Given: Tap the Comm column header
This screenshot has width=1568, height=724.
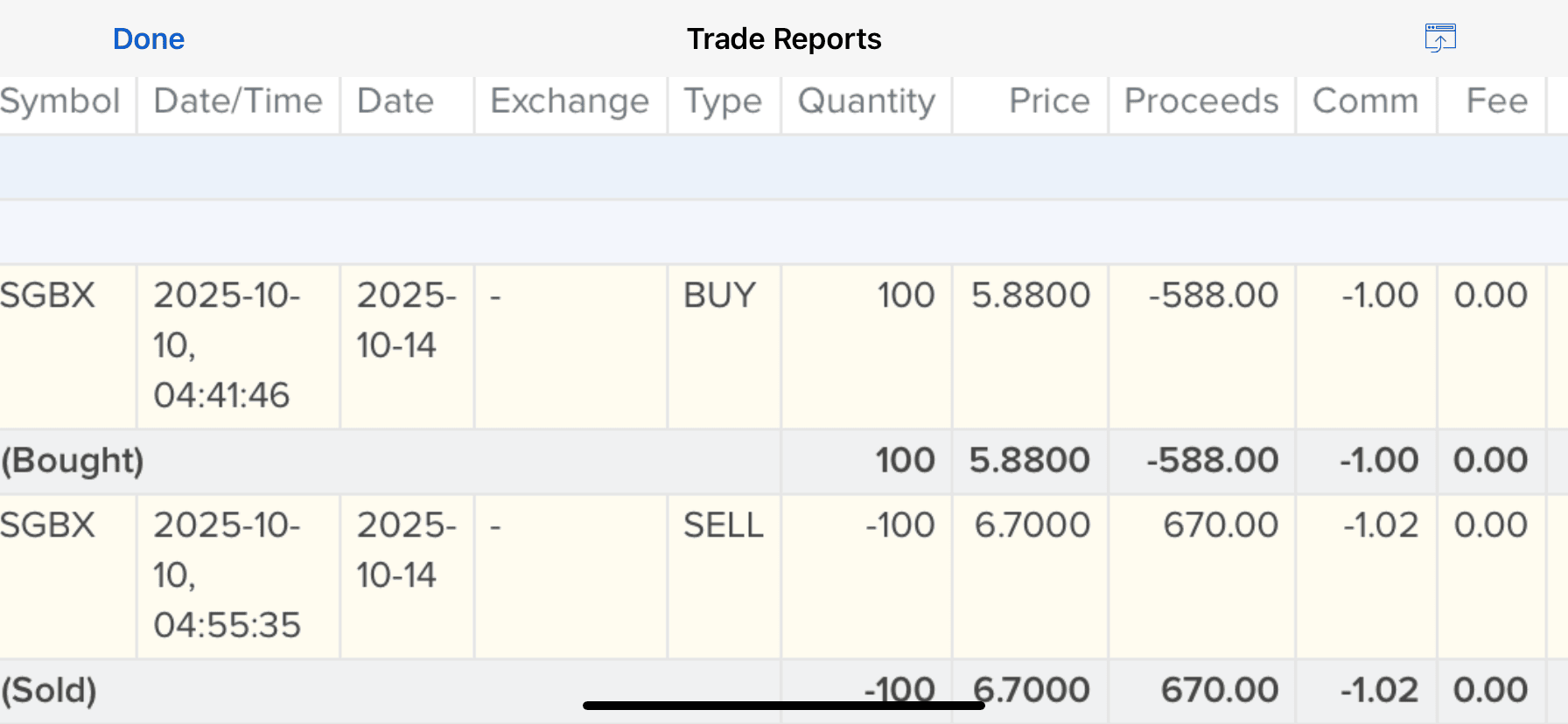Looking at the screenshot, I should [x=1365, y=101].
